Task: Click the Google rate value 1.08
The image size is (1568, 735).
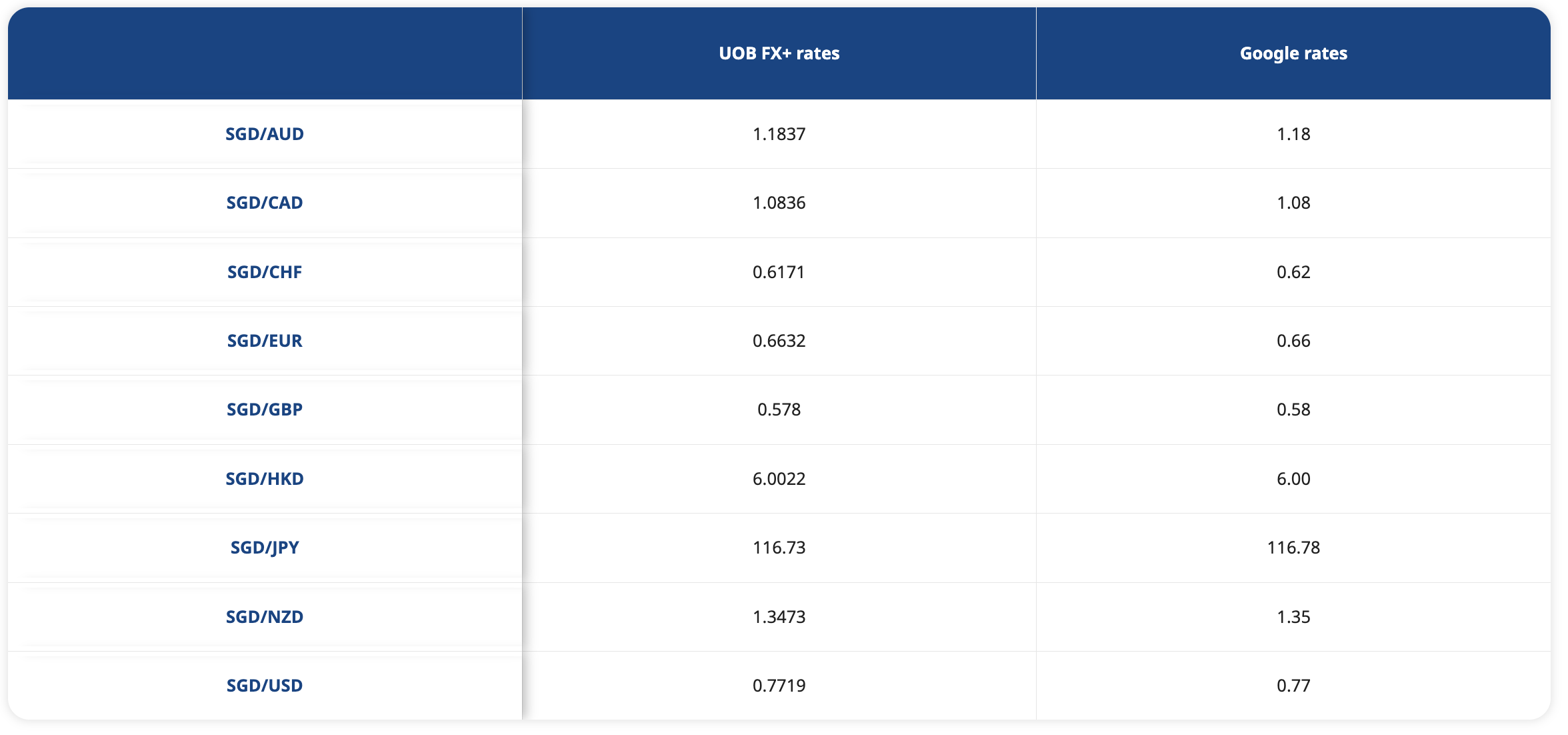Action: click(1293, 203)
